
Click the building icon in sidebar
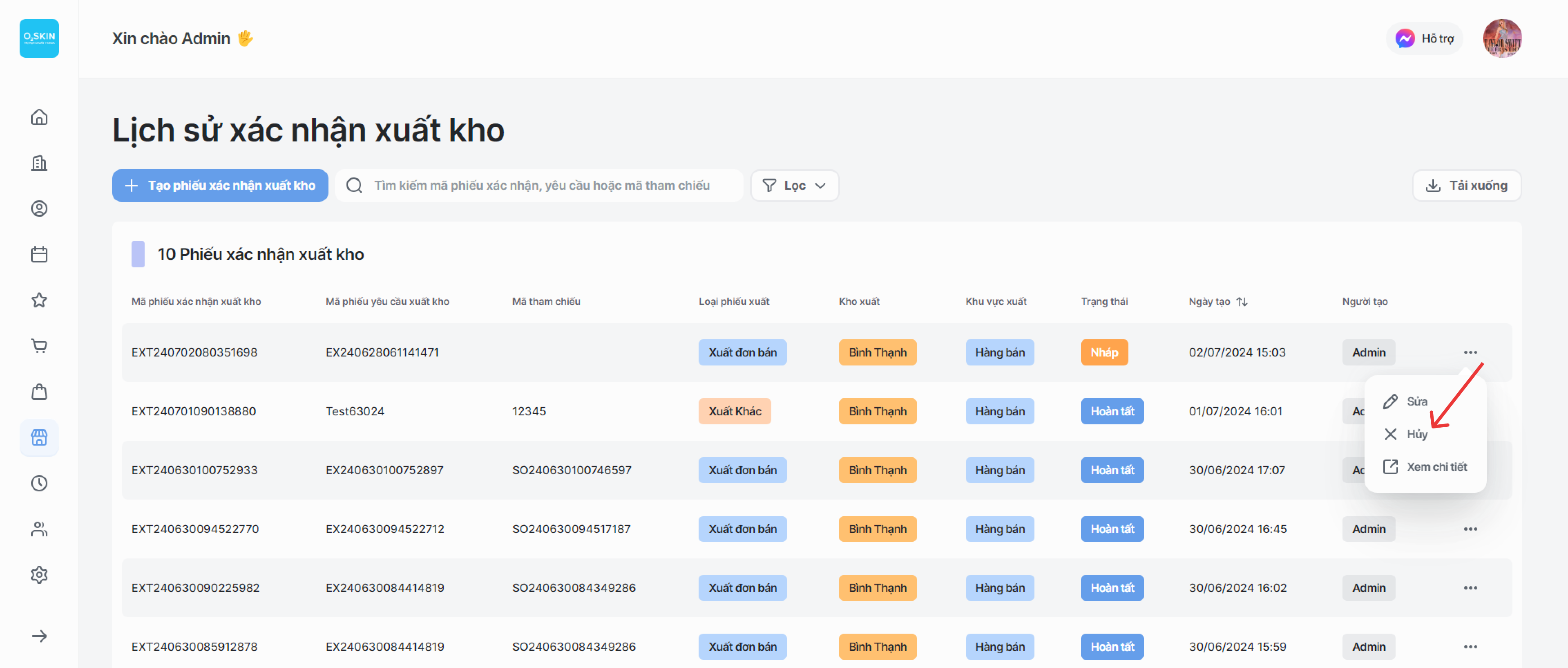point(39,163)
